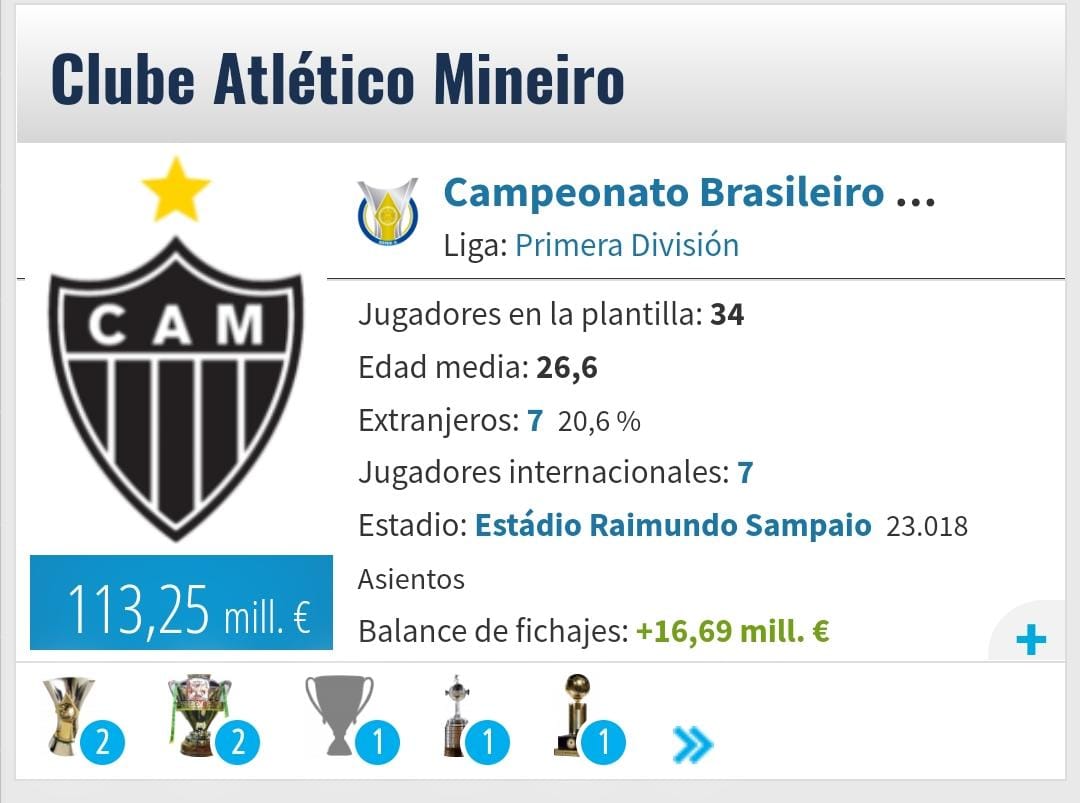The width and height of the screenshot is (1080, 803).
Task: Open Estádio Raimundo Sampaio stadium link
Action: point(672,525)
